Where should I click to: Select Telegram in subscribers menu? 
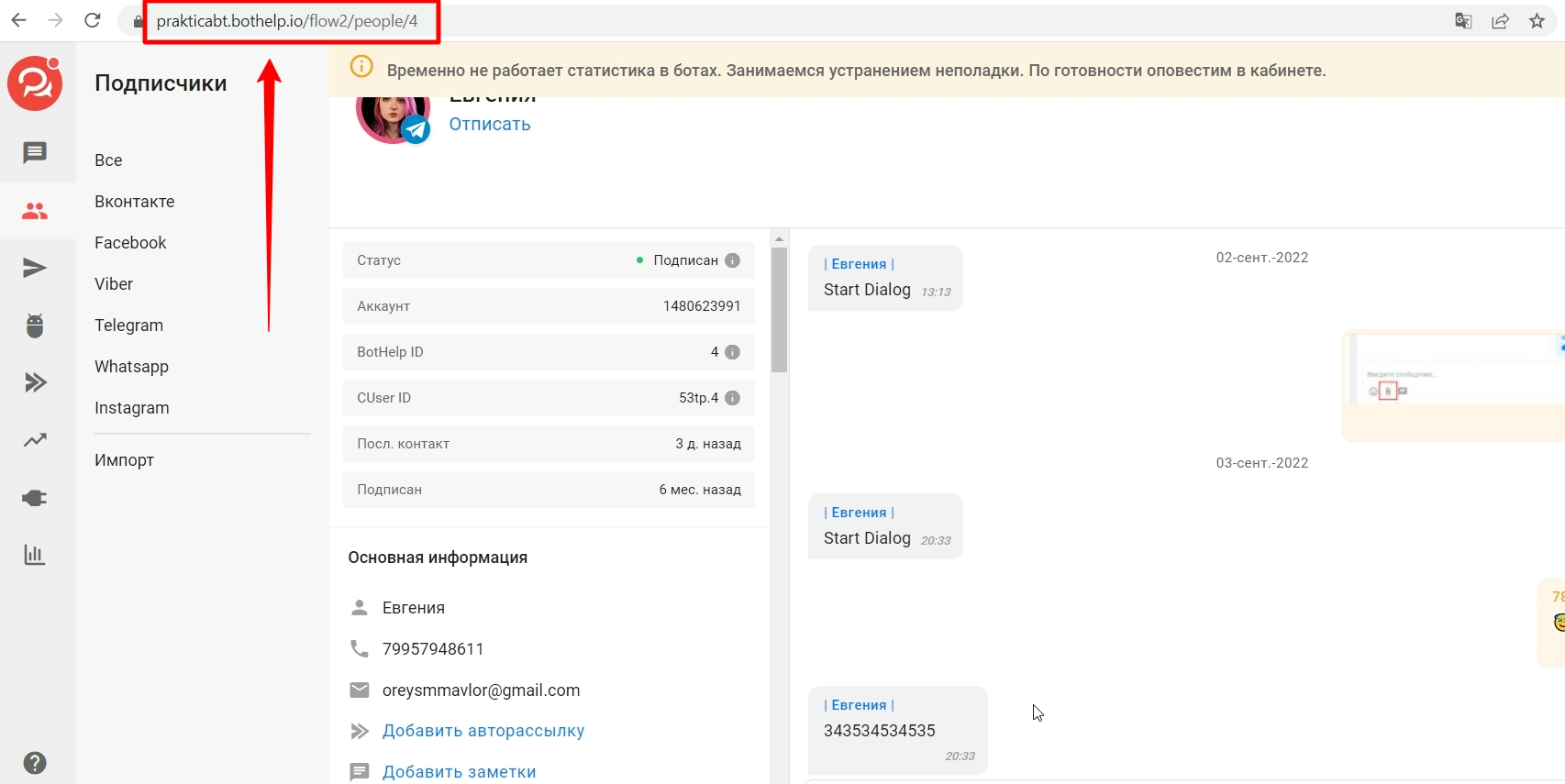(x=128, y=326)
